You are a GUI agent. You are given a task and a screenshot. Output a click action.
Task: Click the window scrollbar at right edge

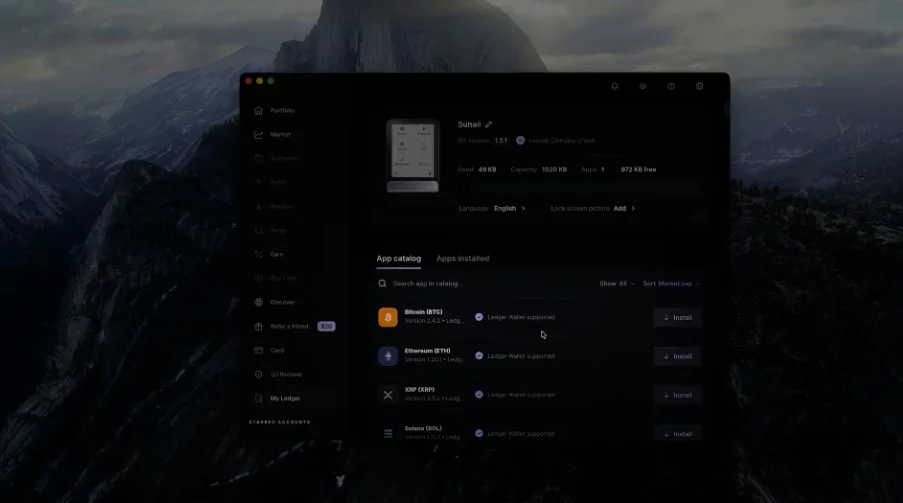tap(727, 107)
